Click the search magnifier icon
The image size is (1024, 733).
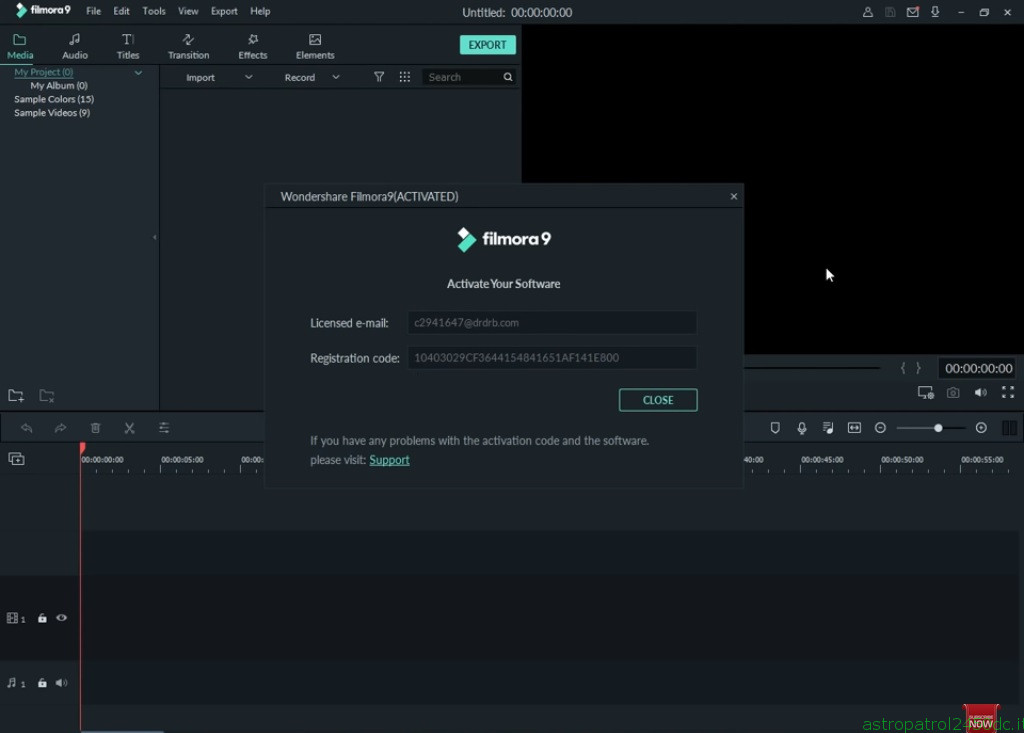pyautogui.click(x=507, y=77)
